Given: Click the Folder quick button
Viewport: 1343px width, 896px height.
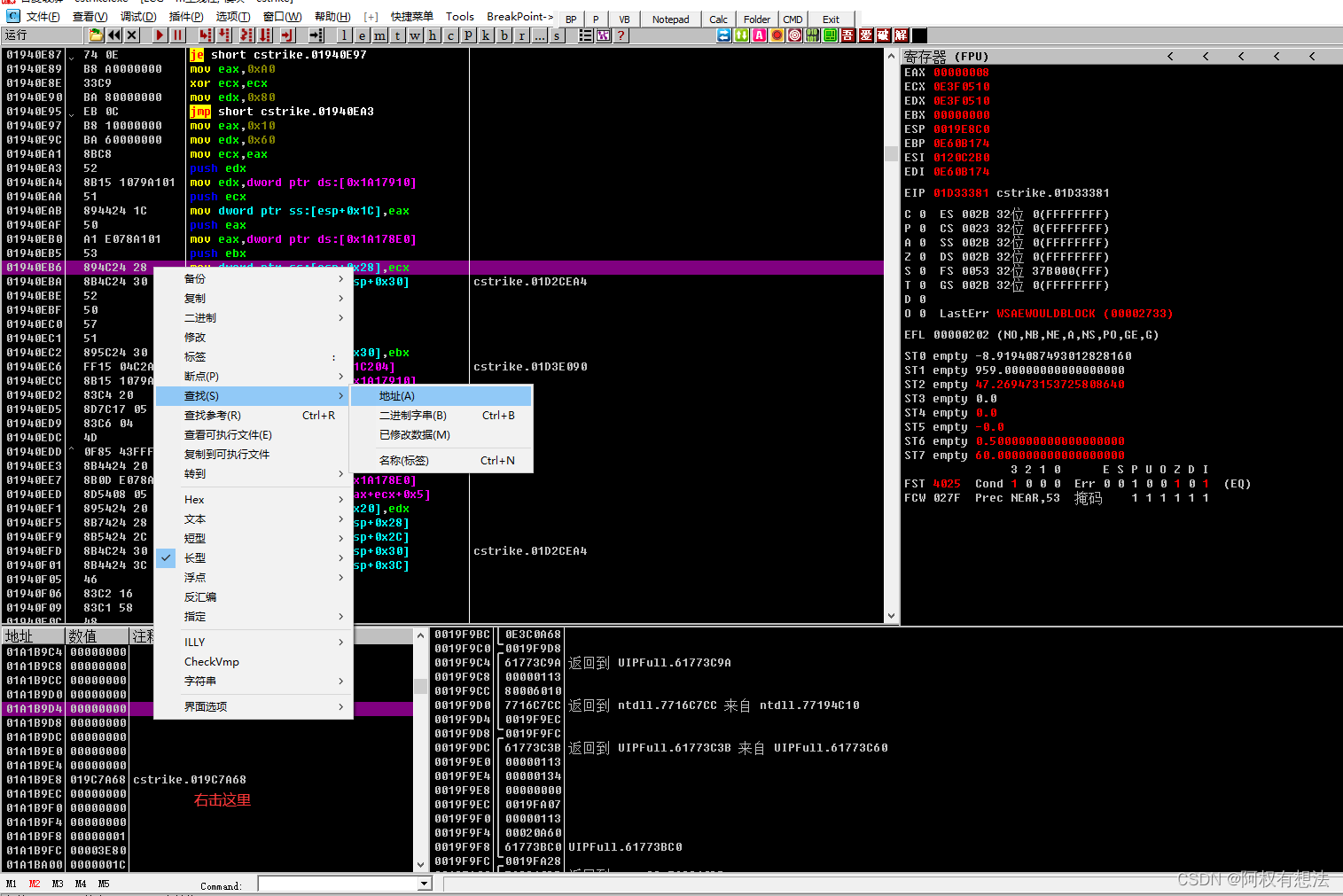Looking at the screenshot, I should pos(757,19).
